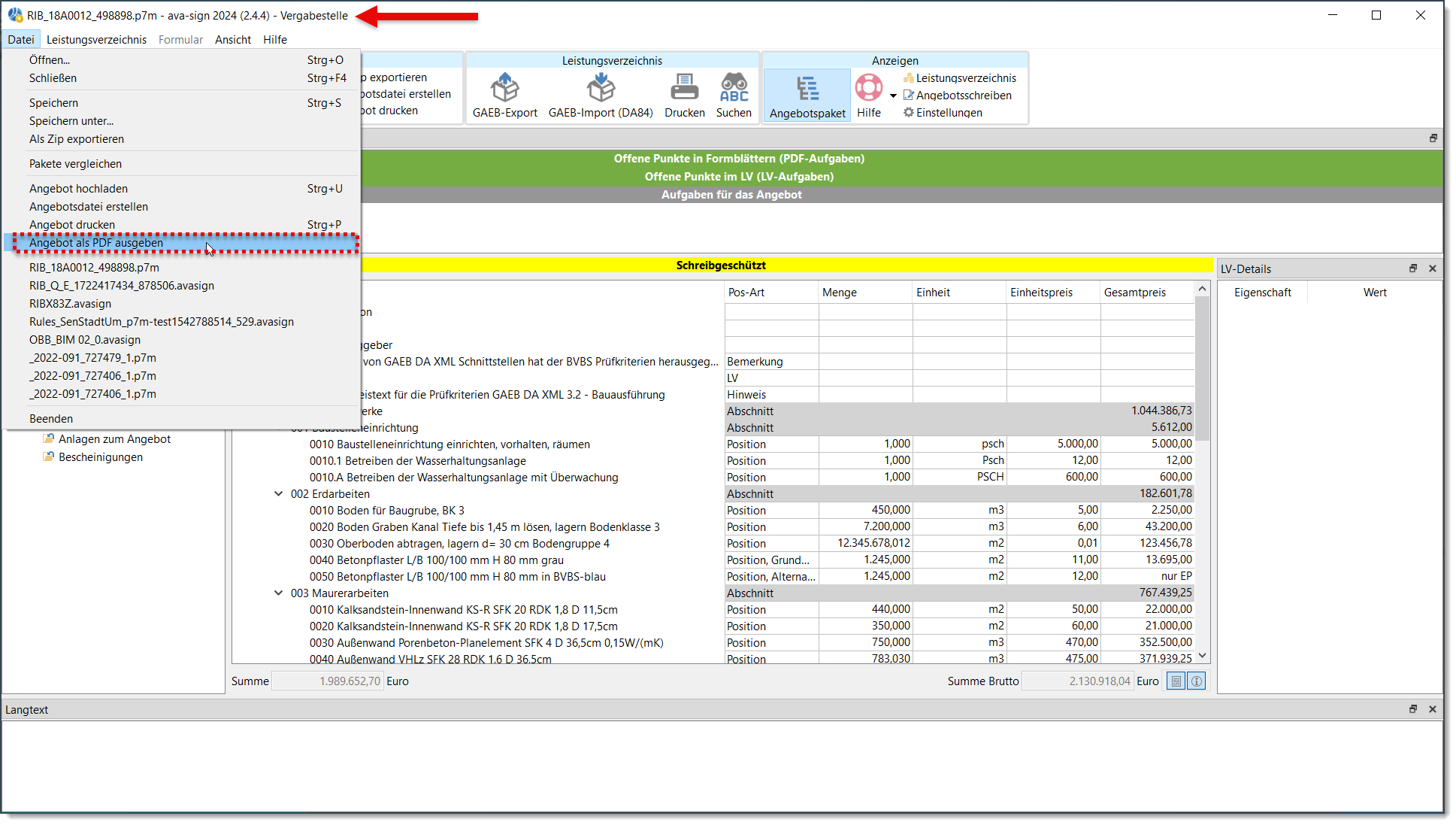Screen dimensions: 1456x825
Task: Click the Pos-Art column header
Action: (770, 293)
